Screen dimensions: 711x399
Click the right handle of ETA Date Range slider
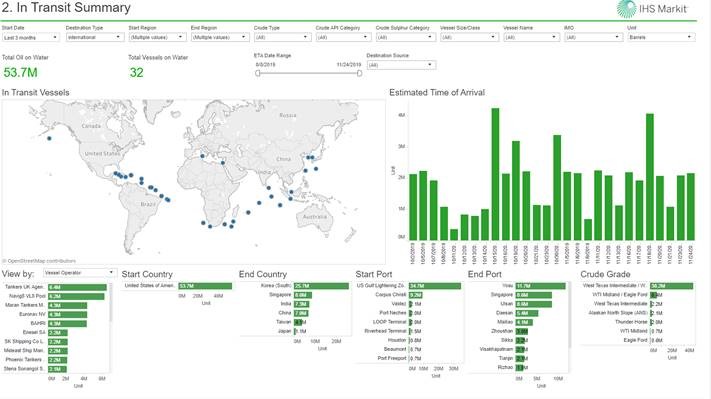click(359, 73)
